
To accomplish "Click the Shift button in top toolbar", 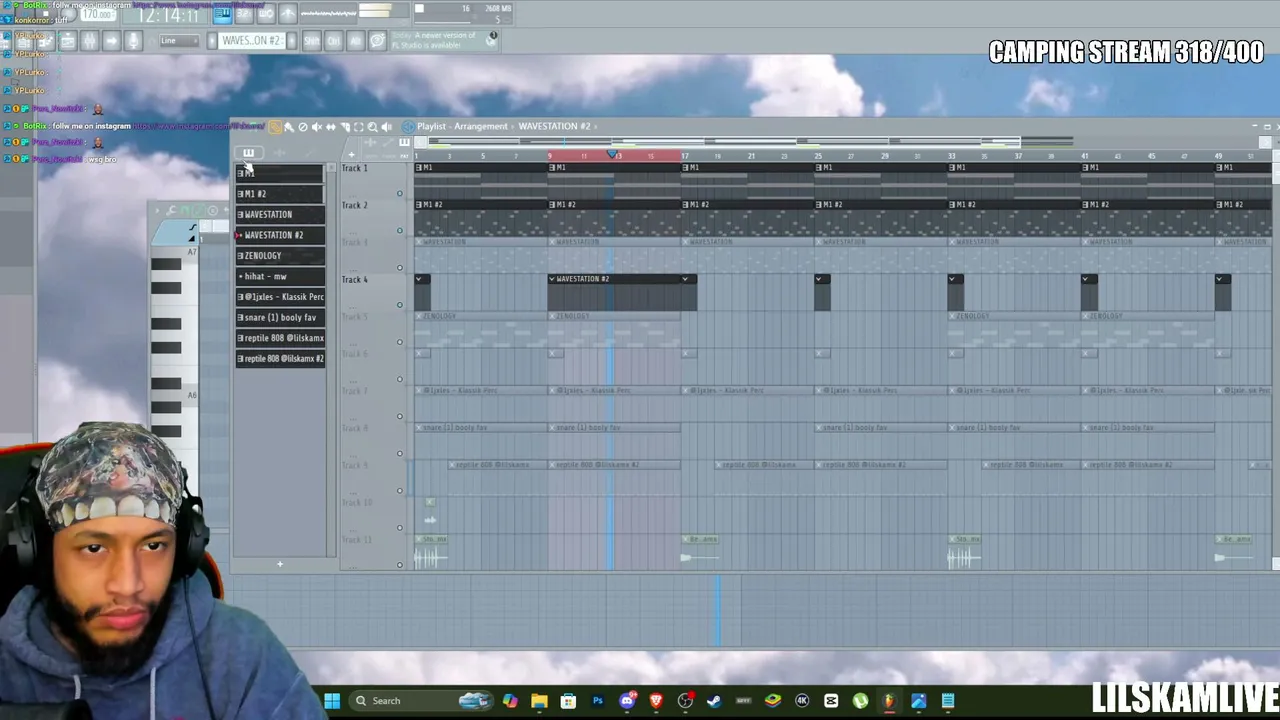I will pyautogui.click(x=311, y=41).
